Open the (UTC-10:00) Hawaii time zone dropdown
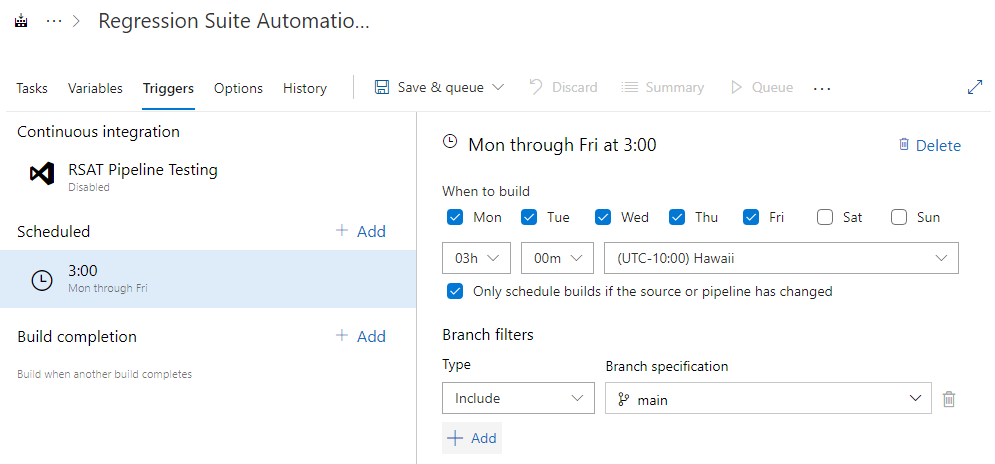 click(x=781, y=258)
